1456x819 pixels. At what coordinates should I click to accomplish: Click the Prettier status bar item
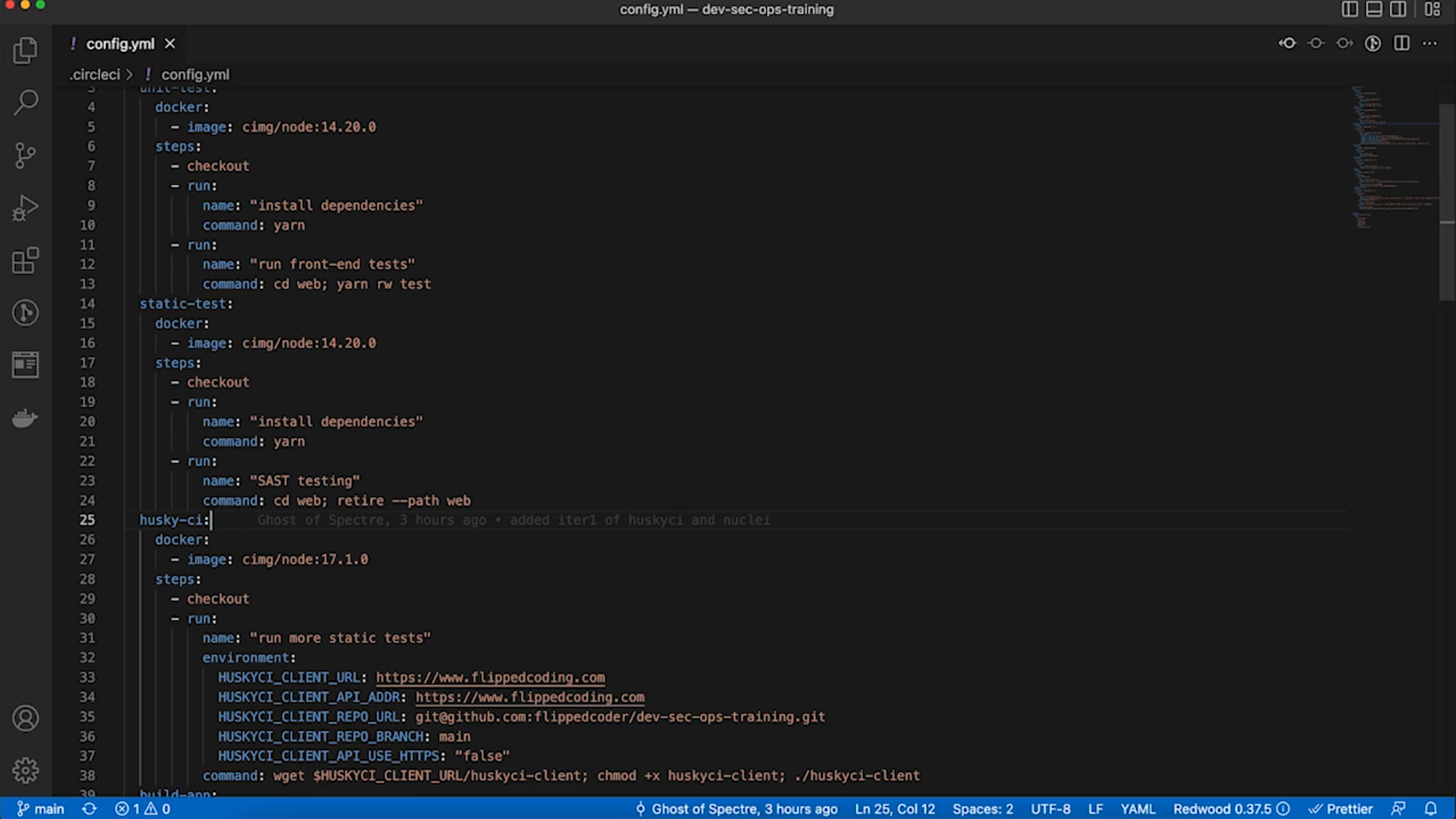1341,809
